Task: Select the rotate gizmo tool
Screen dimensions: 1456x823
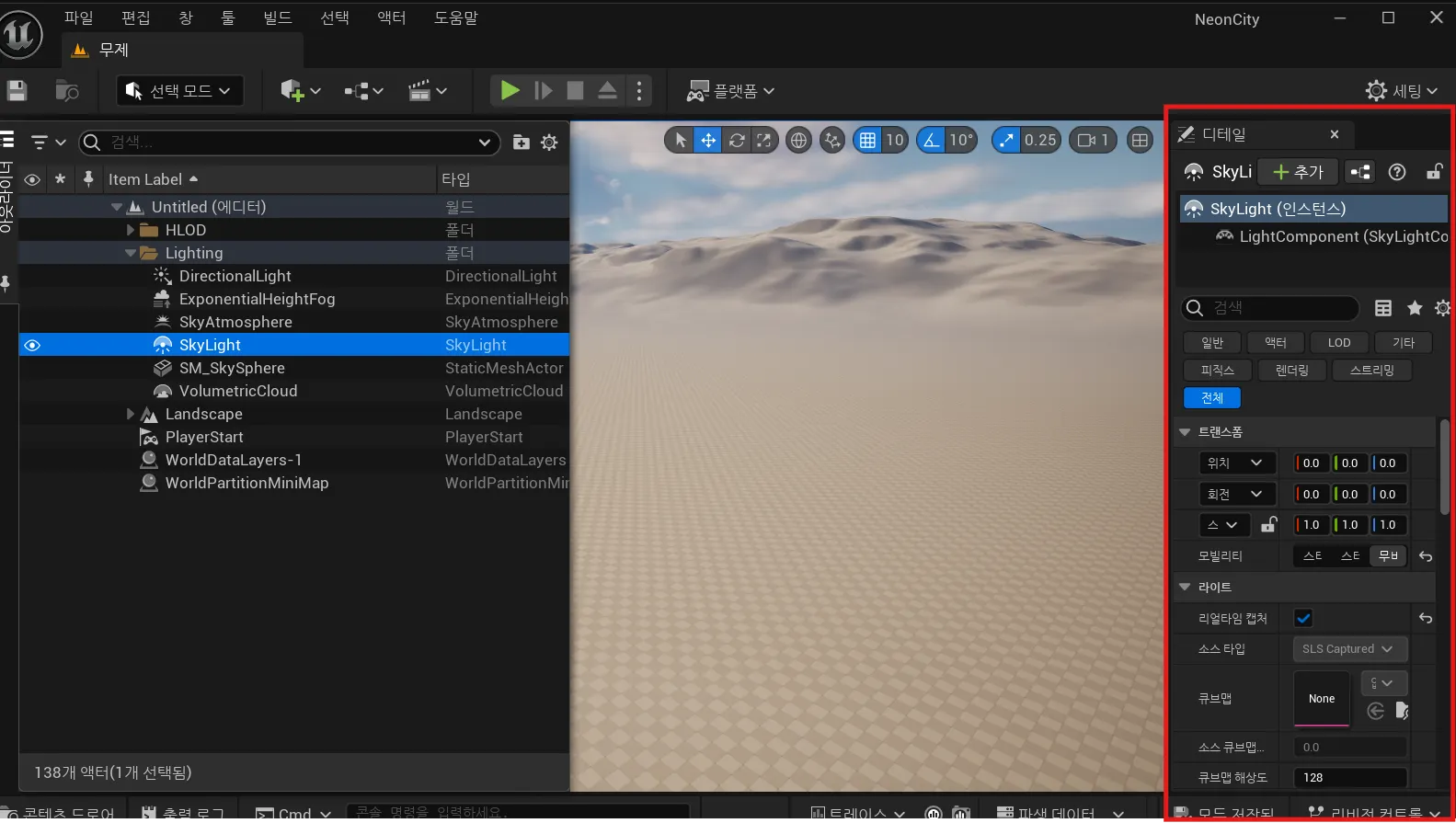Action: pyautogui.click(x=737, y=140)
